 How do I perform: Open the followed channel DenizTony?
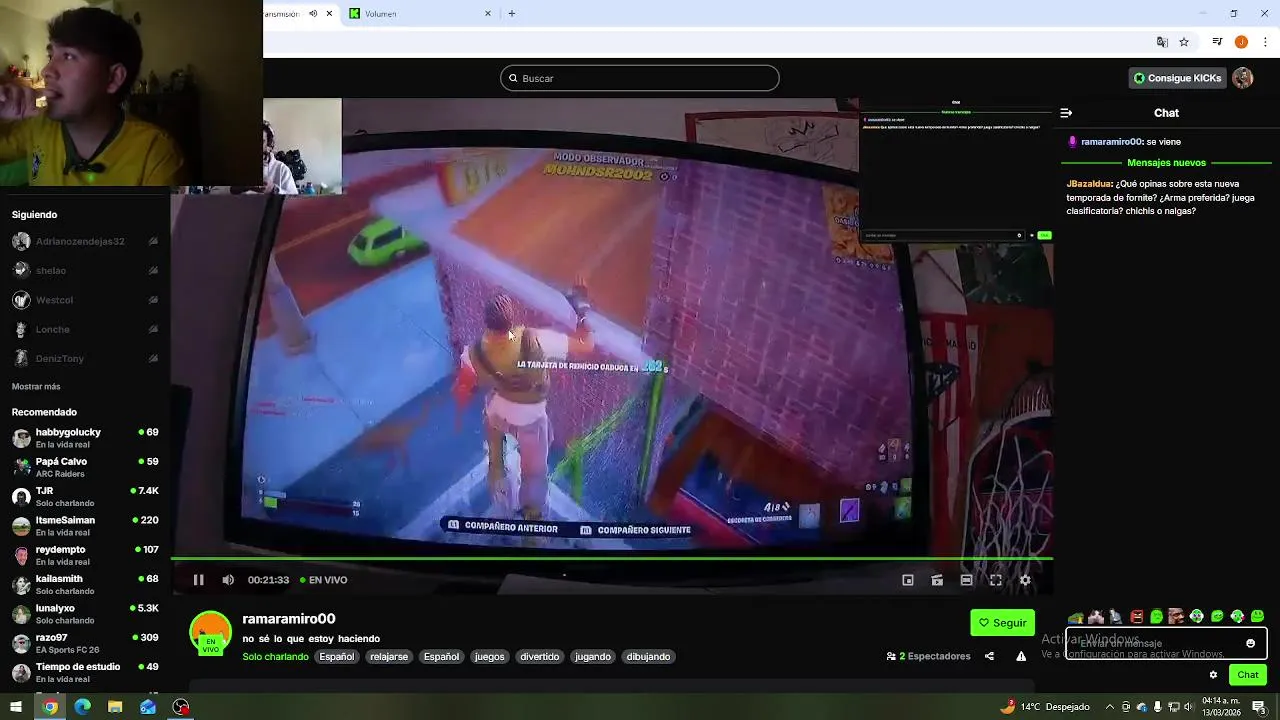(x=85, y=359)
